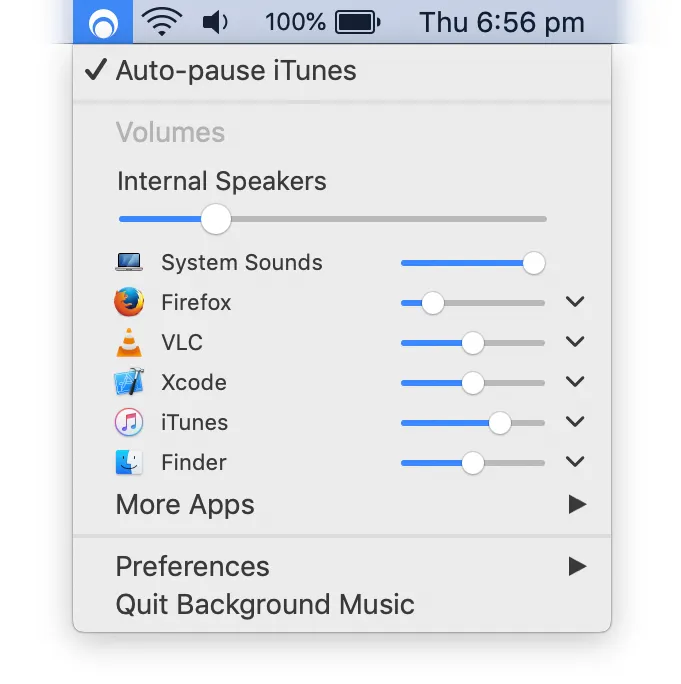Toggle the Auto-pause iTunes option
This screenshot has width=681, height=684.
tap(236, 71)
